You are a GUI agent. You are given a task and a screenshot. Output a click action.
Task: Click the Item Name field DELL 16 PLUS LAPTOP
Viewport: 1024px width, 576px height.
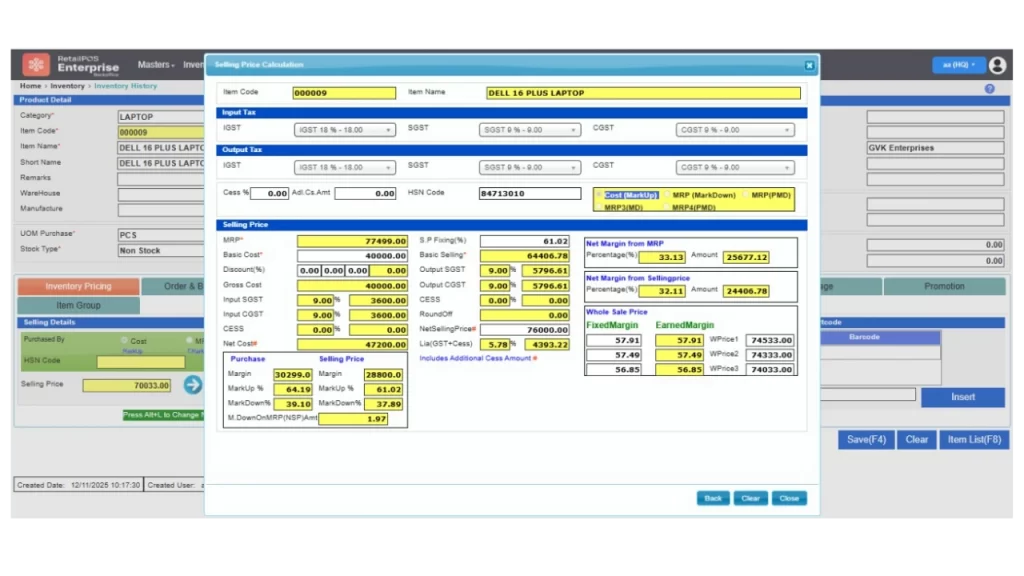643,93
